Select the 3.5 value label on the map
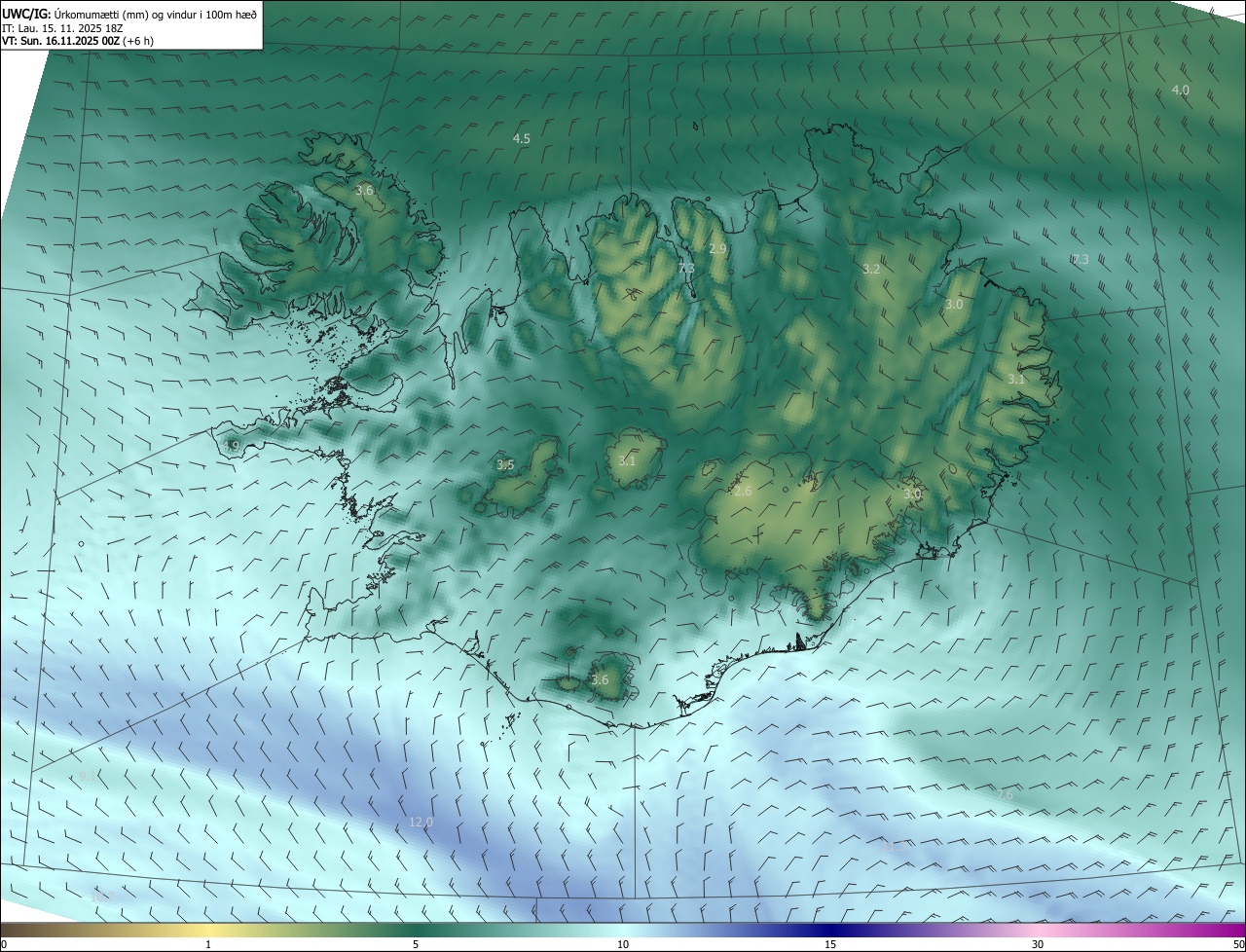The height and width of the screenshot is (952, 1246). 505,465
